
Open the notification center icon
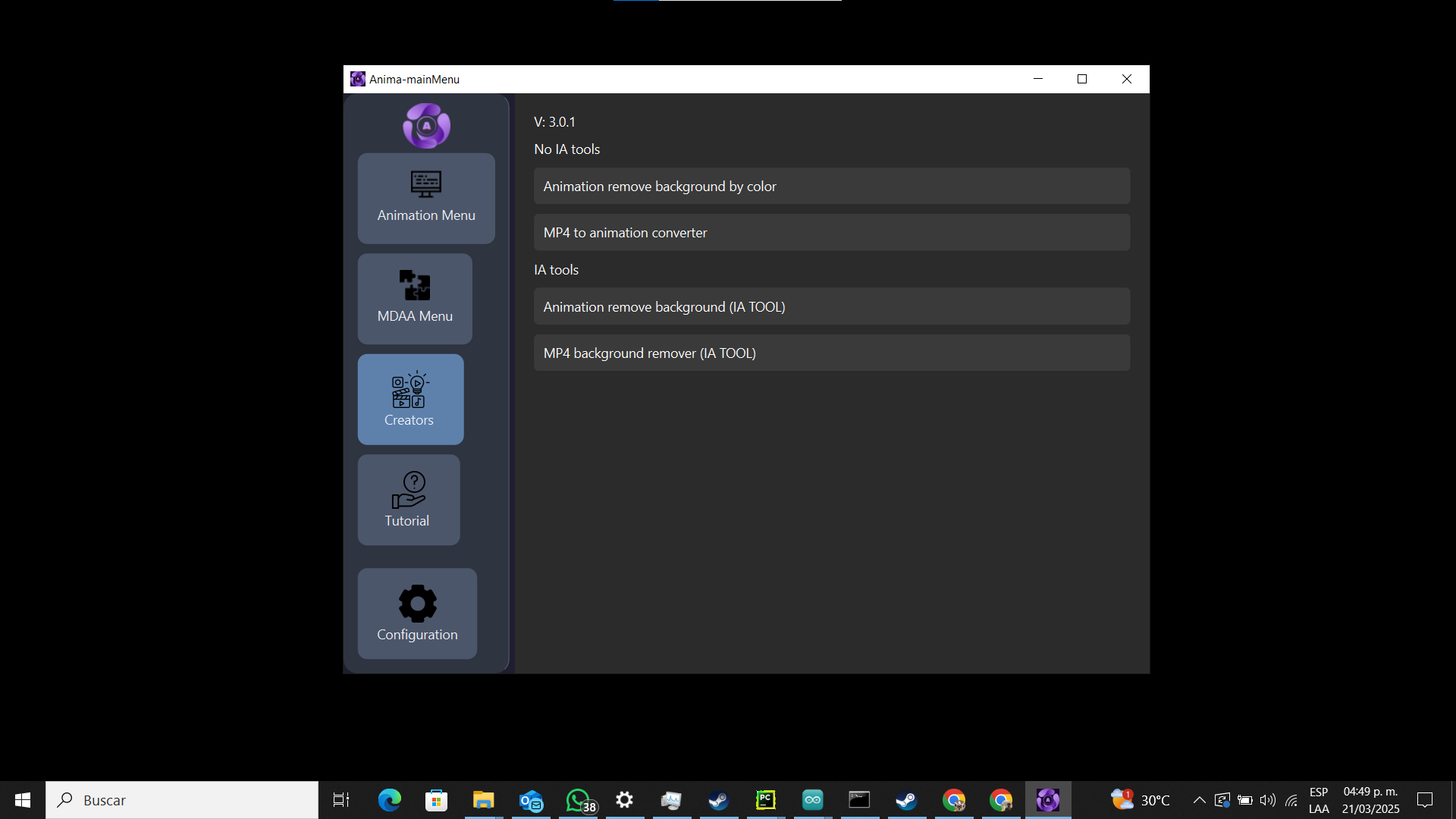[x=1425, y=800]
